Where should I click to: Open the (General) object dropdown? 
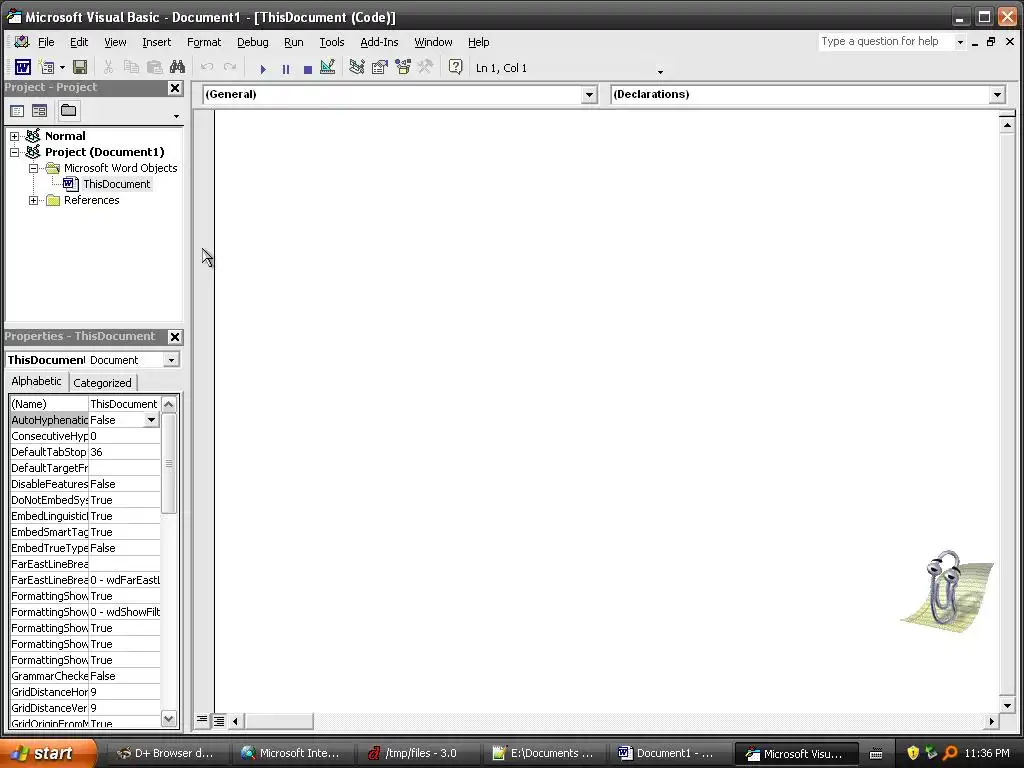coord(589,95)
